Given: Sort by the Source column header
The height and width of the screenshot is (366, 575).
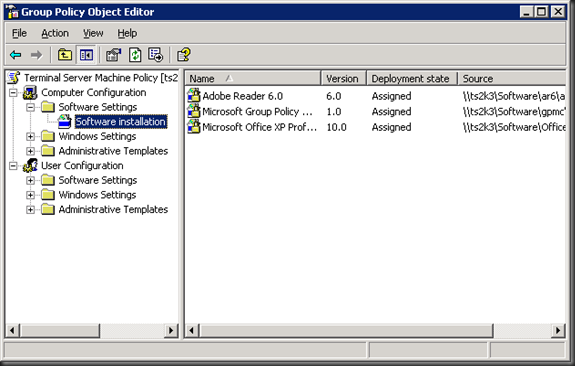Looking at the screenshot, I should (x=512, y=78).
